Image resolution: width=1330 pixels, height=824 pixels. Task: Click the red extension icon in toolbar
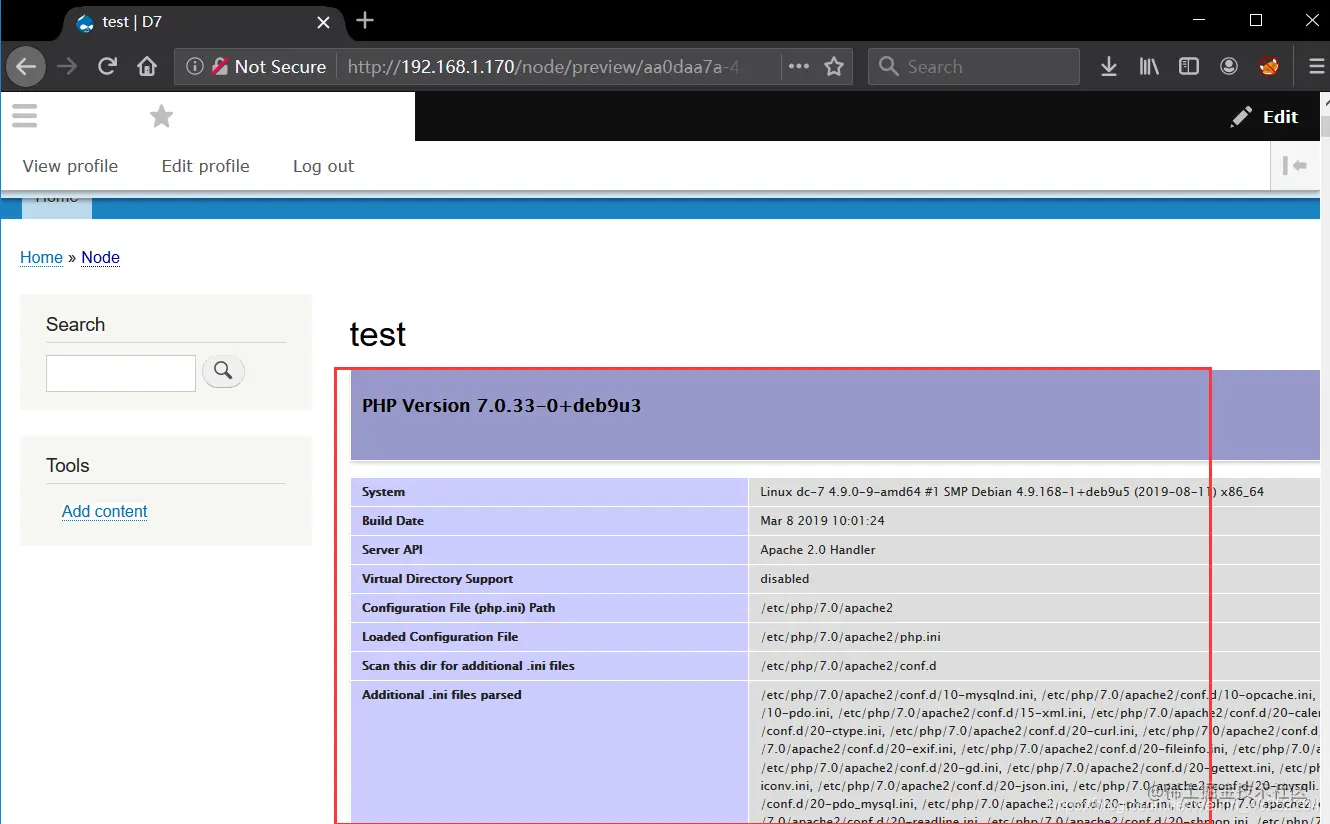click(1269, 67)
